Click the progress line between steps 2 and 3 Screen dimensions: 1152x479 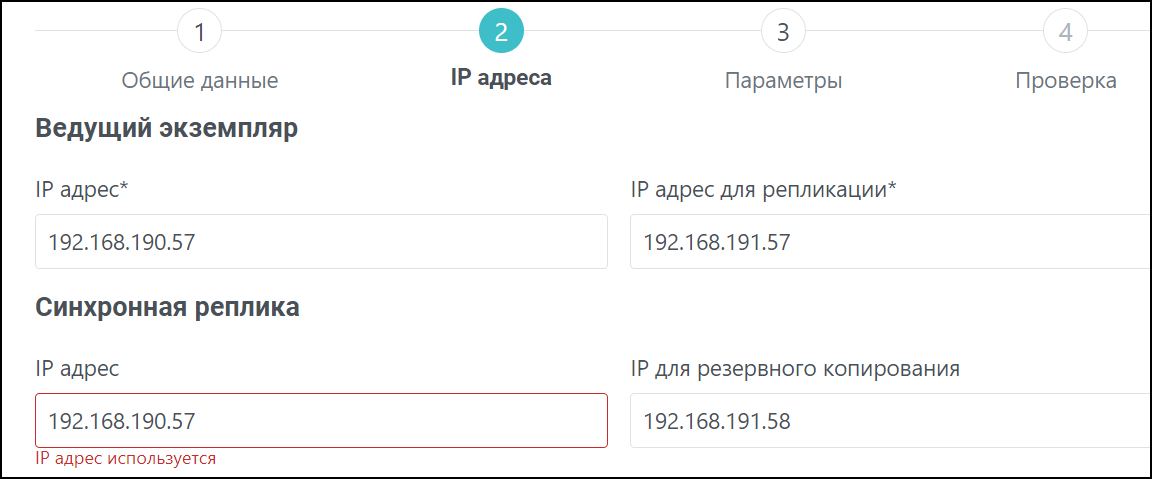pyautogui.click(x=642, y=31)
